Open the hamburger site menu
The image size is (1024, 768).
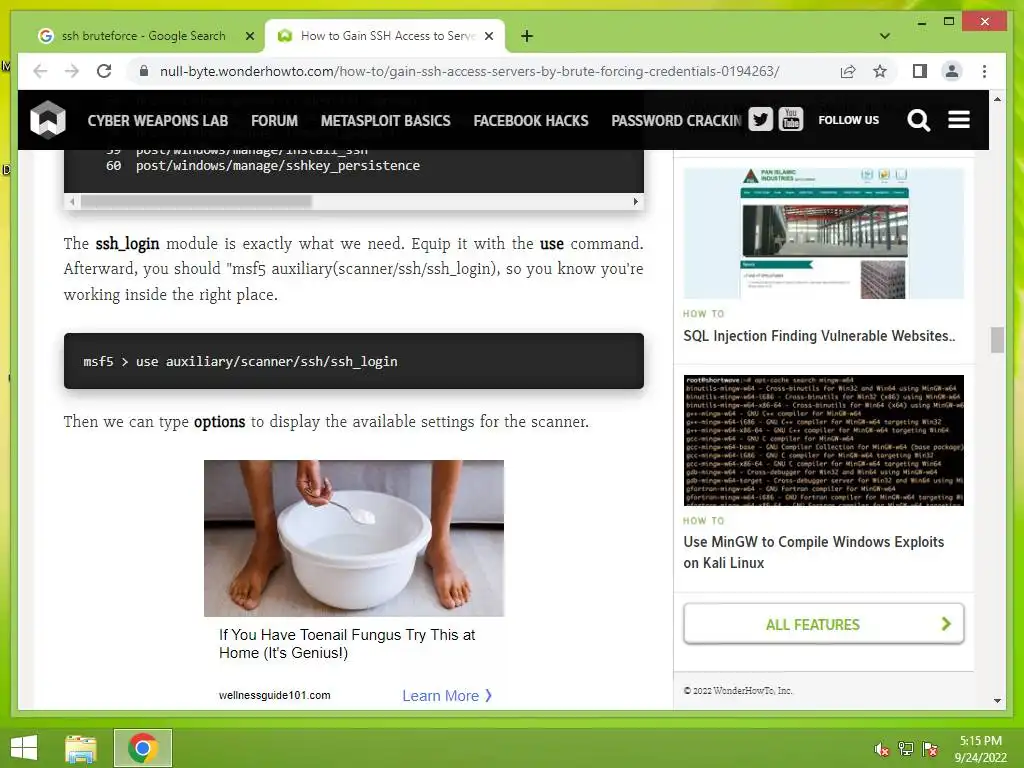tap(959, 120)
